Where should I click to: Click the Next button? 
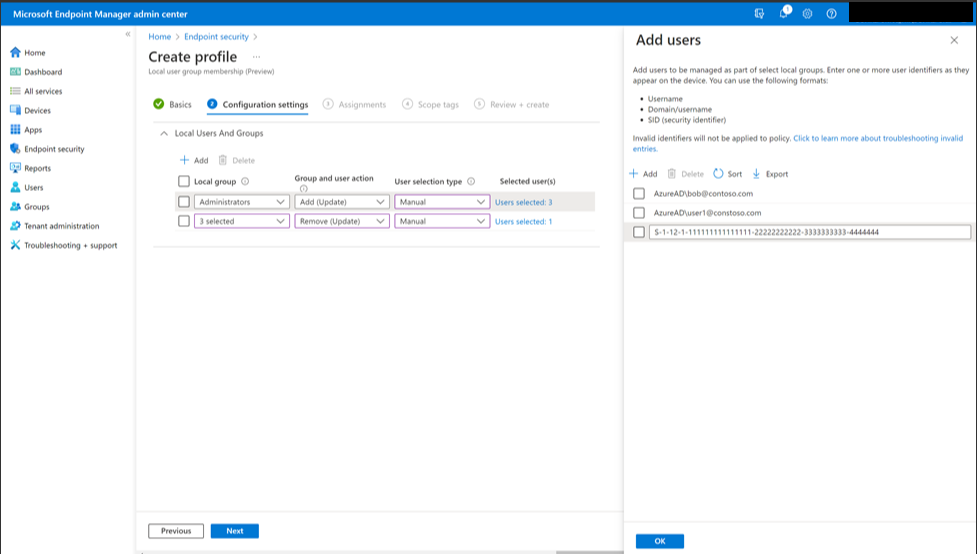[235, 531]
